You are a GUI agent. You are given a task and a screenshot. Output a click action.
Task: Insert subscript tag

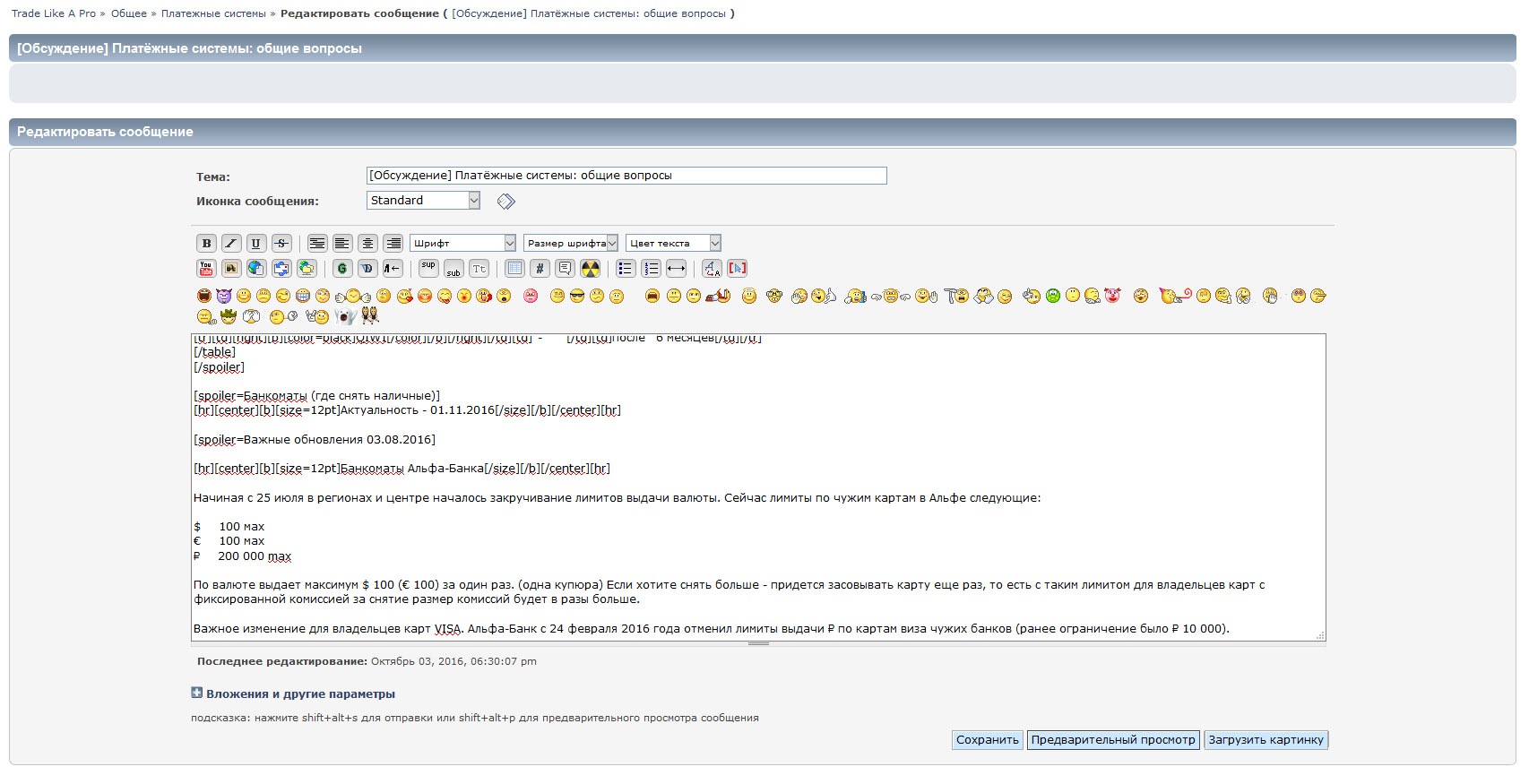[x=454, y=268]
